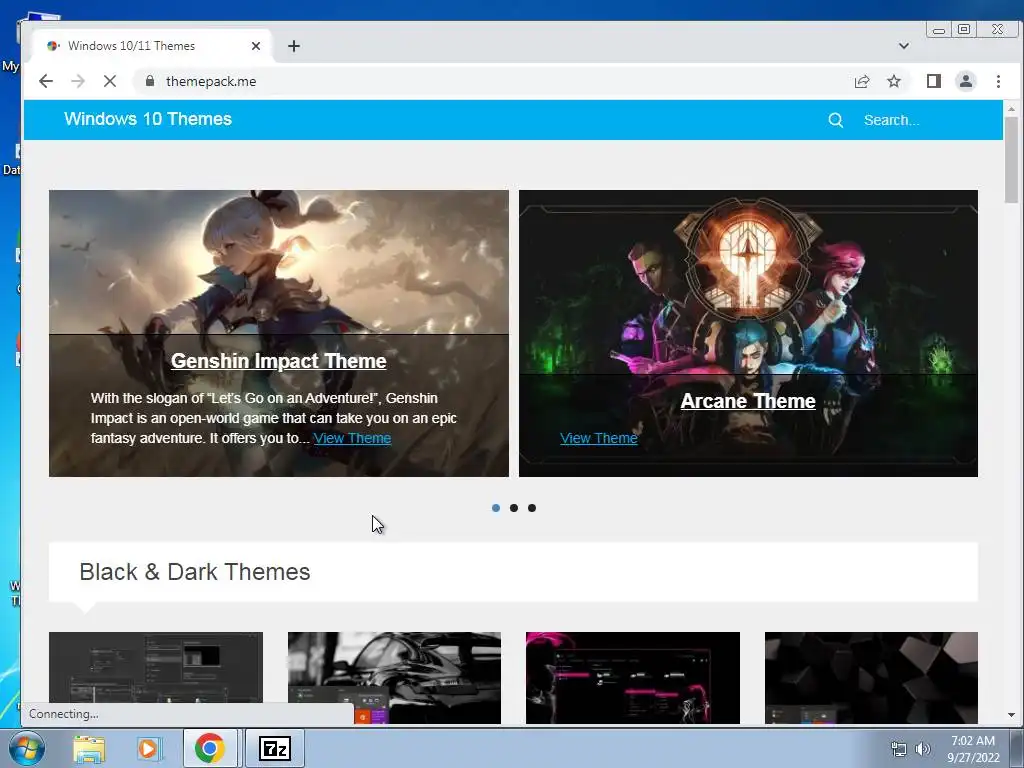Screen dimensions: 1024x768
Task: Select the third carousel dot
Action: coord(532,508)
